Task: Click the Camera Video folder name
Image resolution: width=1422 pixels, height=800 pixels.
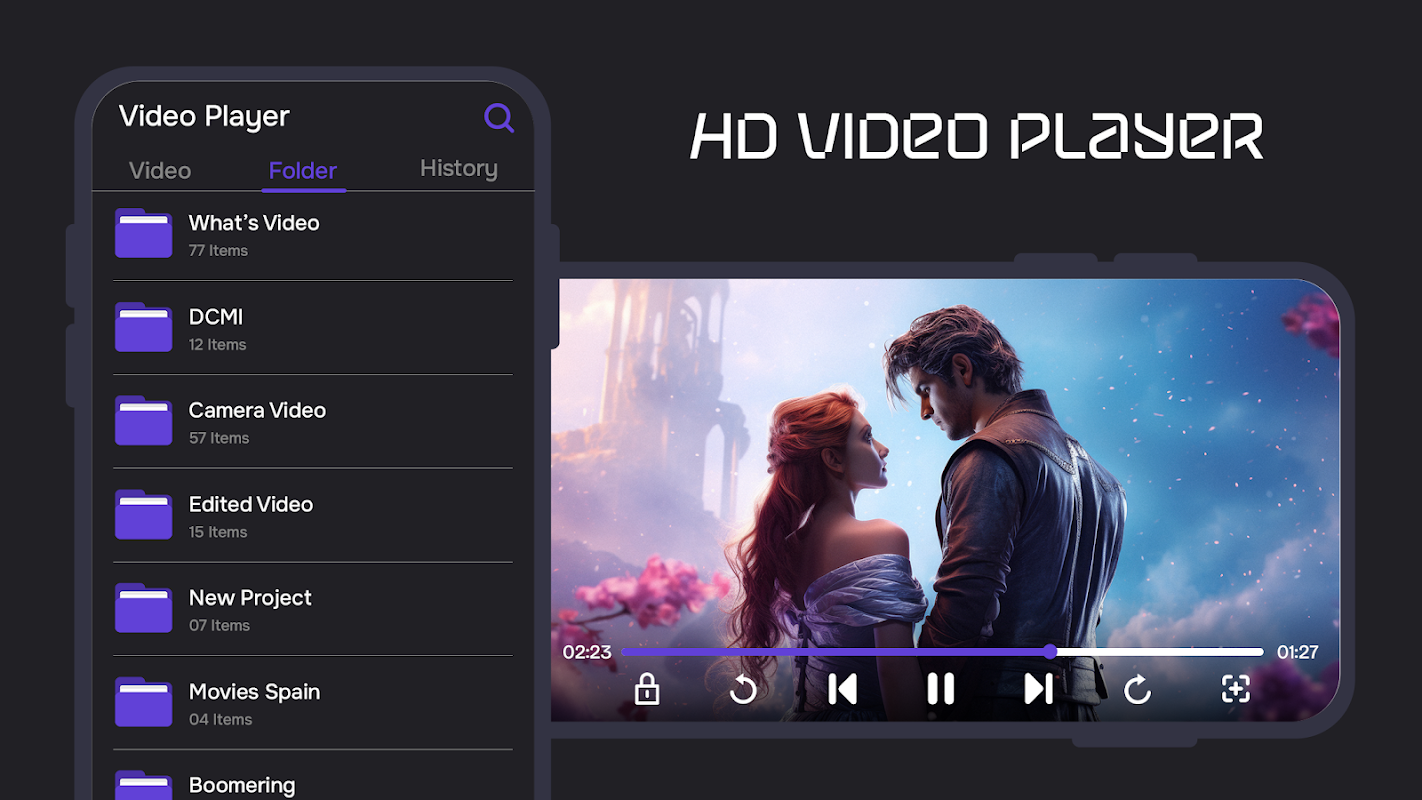Action: point(257,410)
